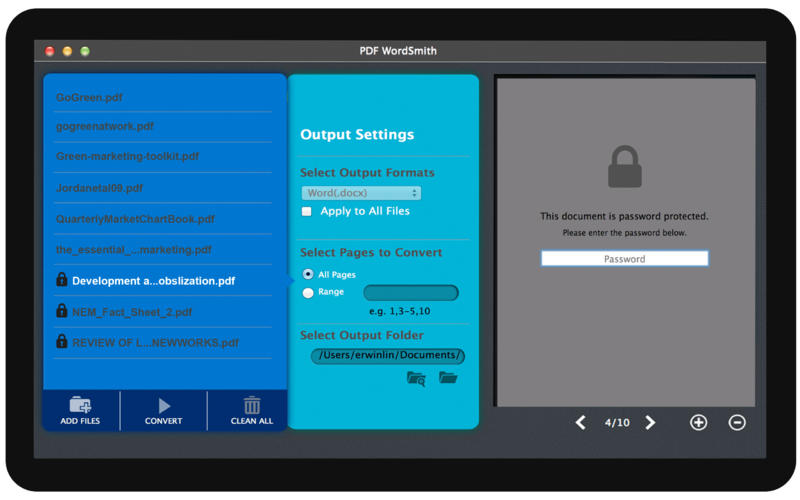Close the PDF WordSmith window

[49, 51]
